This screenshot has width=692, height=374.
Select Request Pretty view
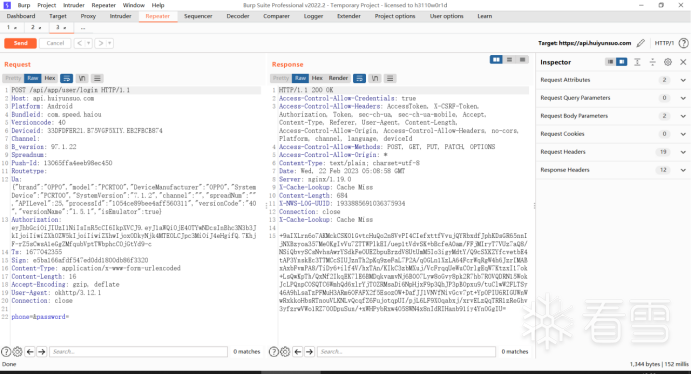(x=13, y=78)
